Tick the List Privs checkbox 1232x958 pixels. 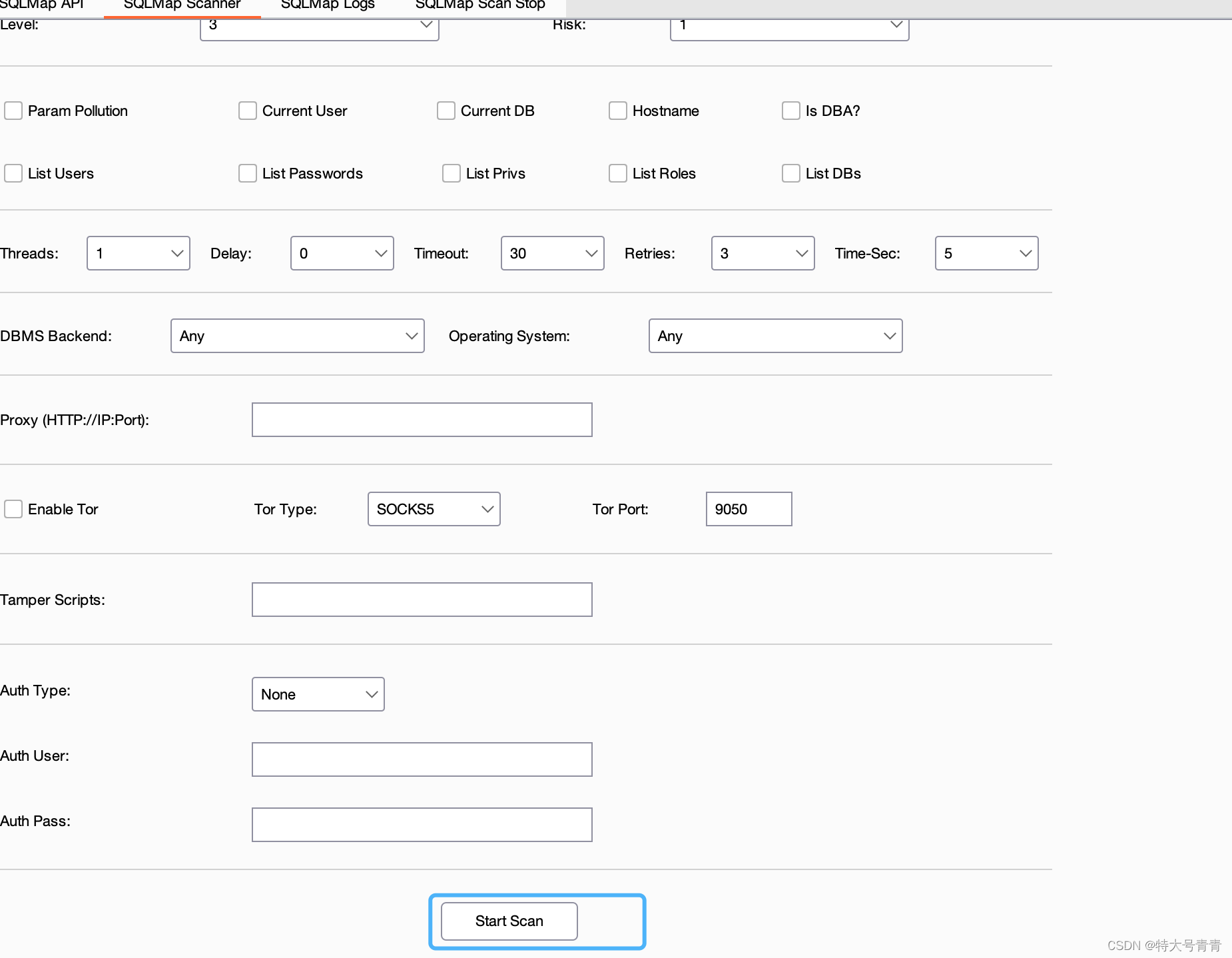pos(452,173)
